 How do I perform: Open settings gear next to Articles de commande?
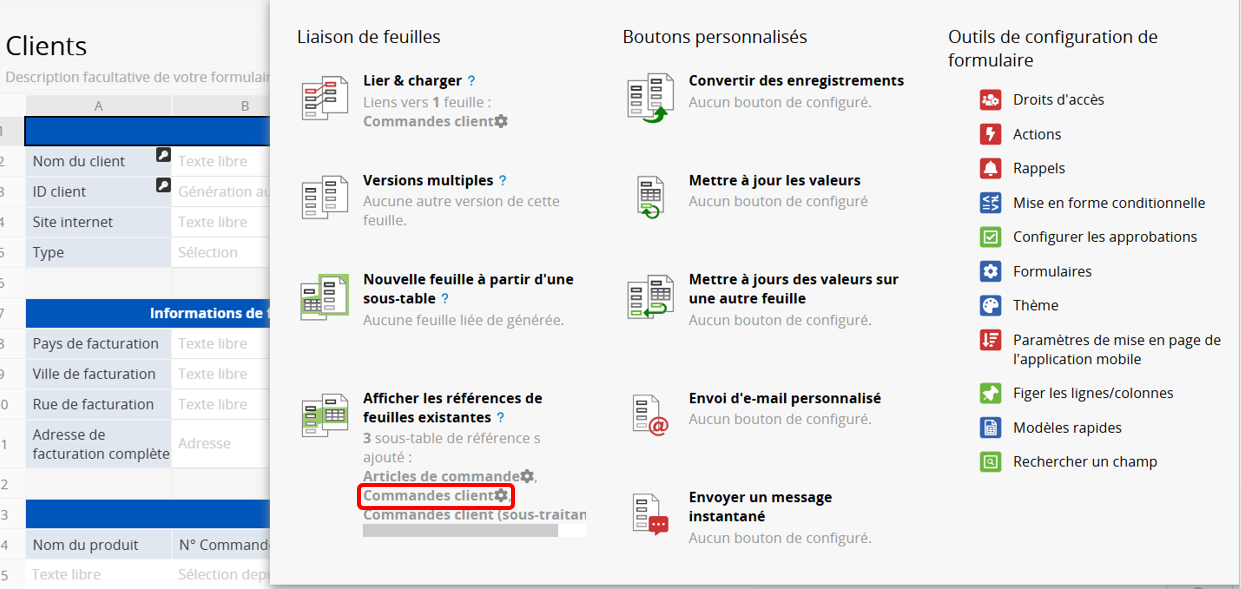[527, 477]
